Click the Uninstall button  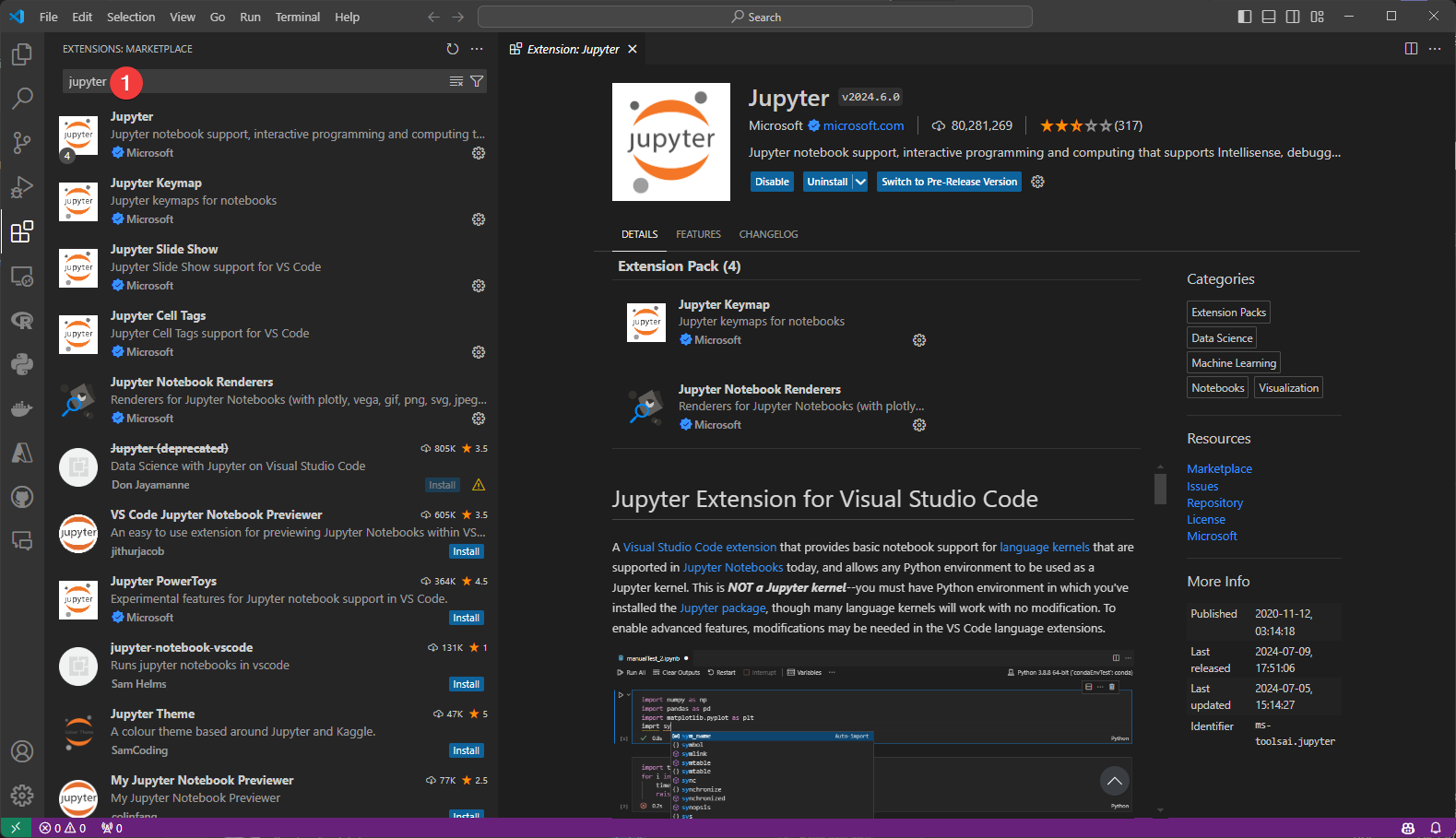827,182
